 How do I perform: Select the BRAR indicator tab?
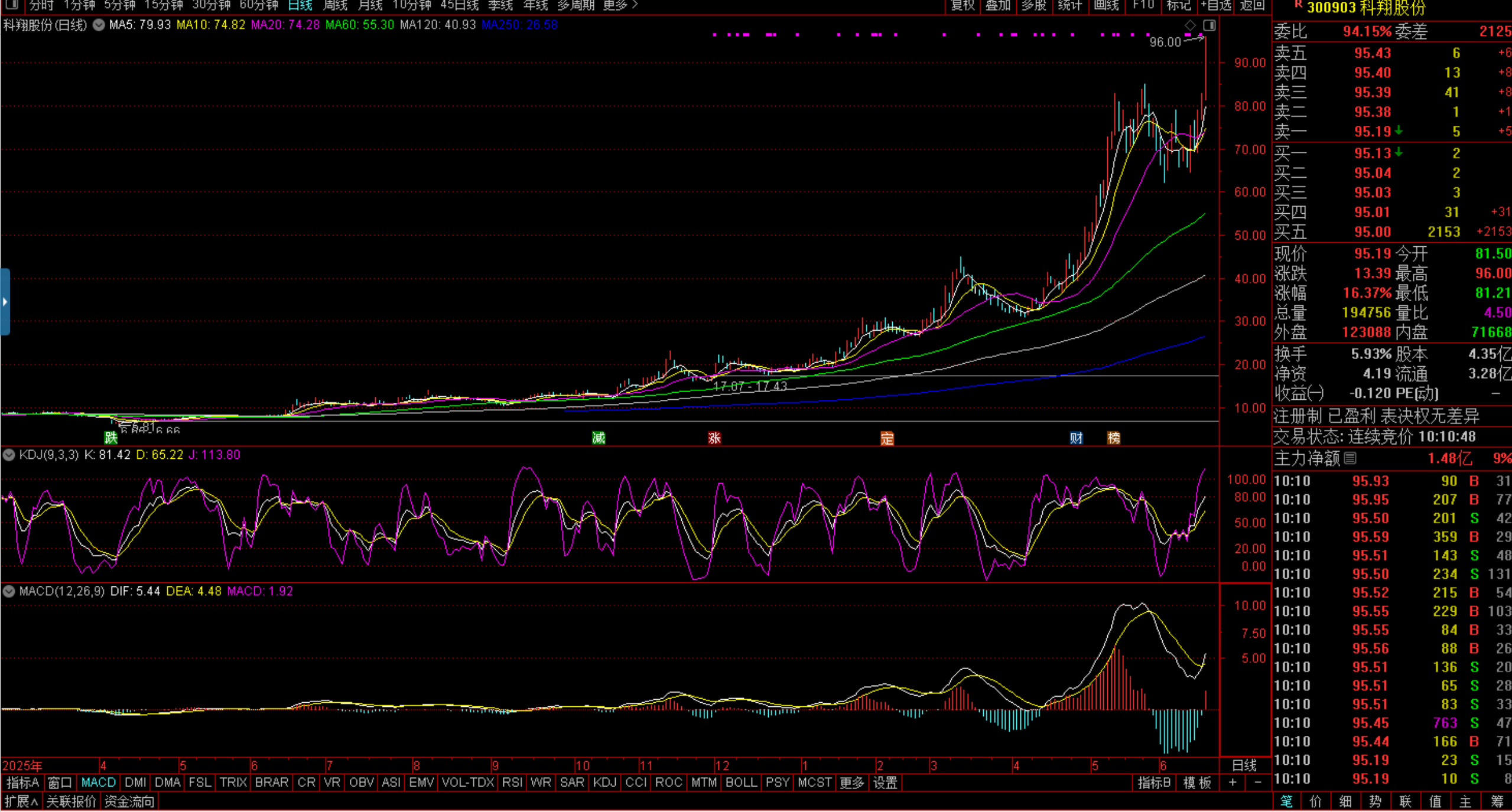coord(272,782)
